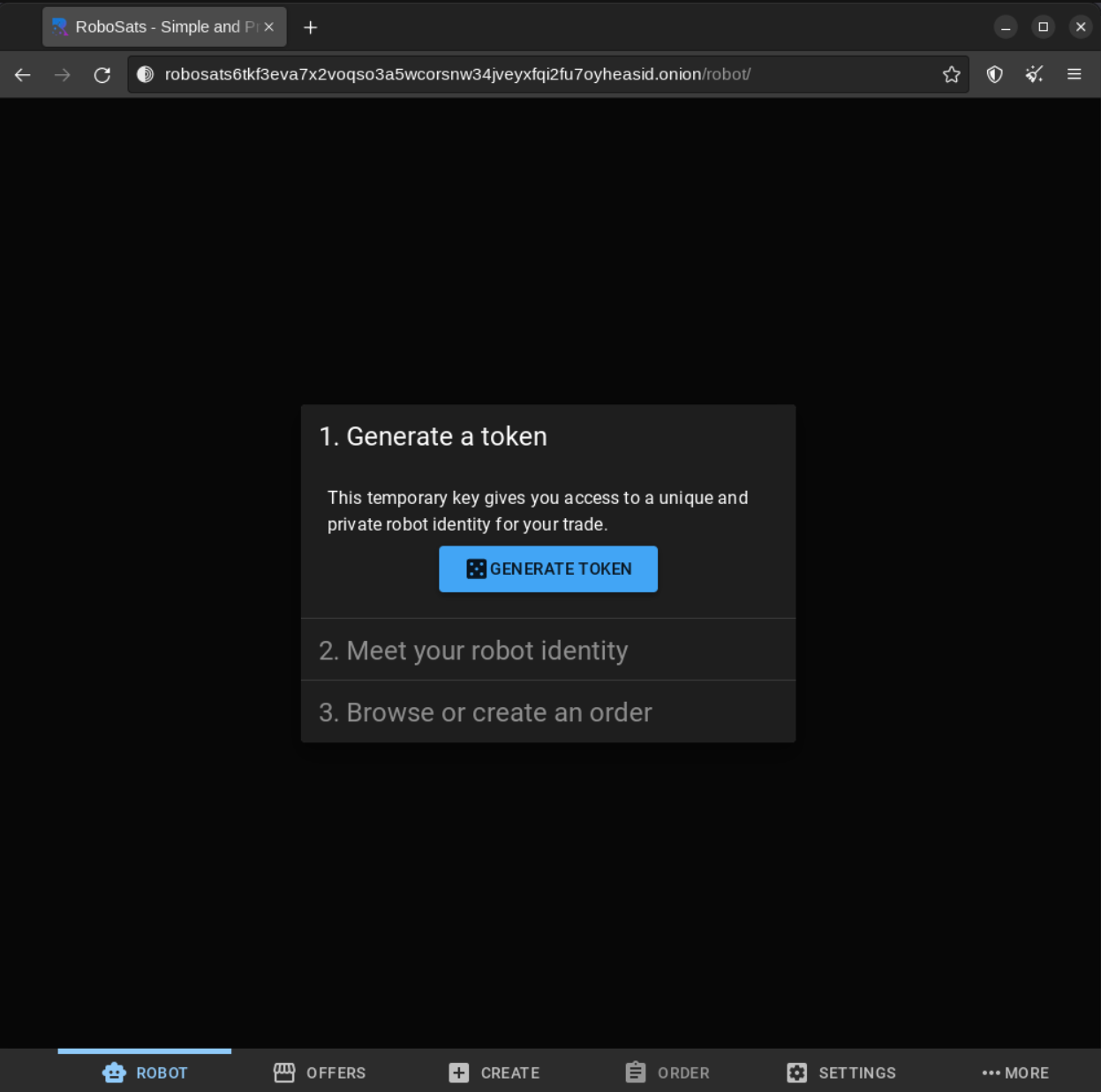Expand the More menu

[x=1015, y=1073]
